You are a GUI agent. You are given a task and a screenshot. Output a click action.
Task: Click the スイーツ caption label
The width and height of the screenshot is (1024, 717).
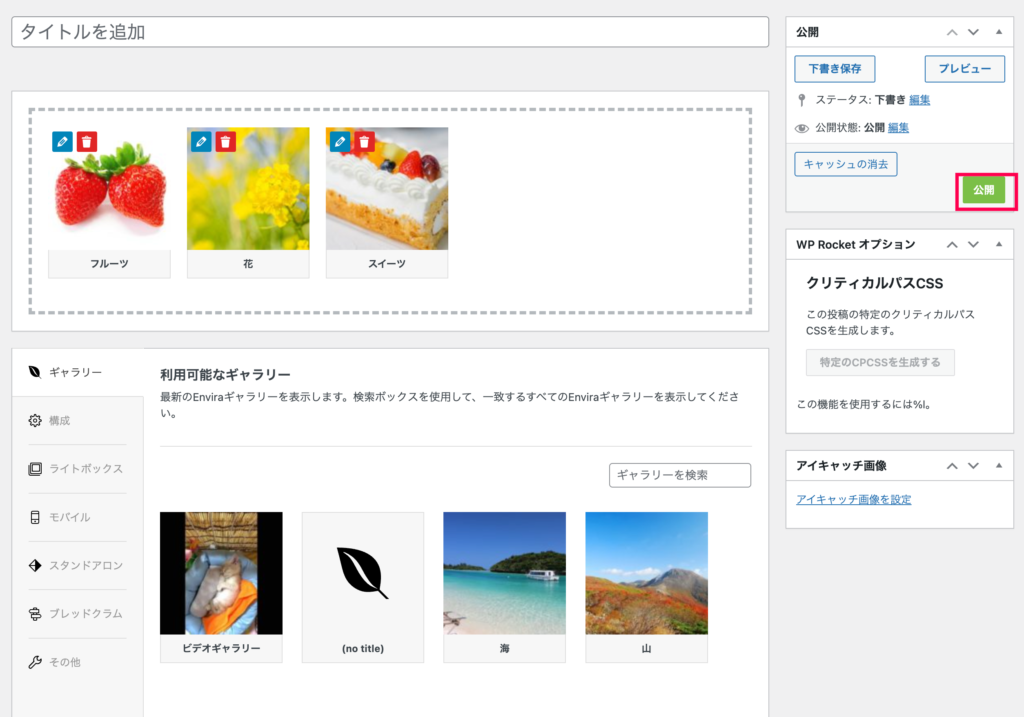click(x=387, y=264)
